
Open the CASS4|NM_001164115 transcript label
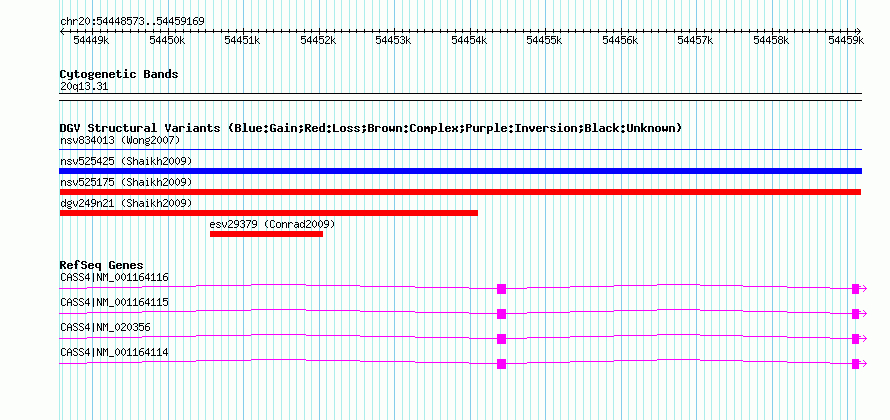[114, 302]
